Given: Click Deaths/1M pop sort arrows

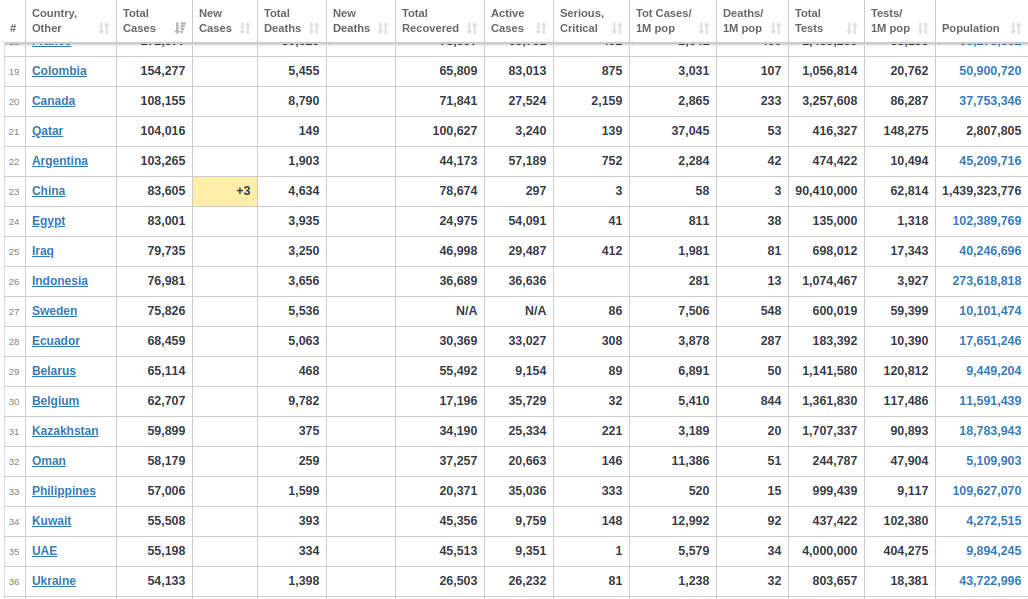Looking at the screenshot, I should coord(776,28).
